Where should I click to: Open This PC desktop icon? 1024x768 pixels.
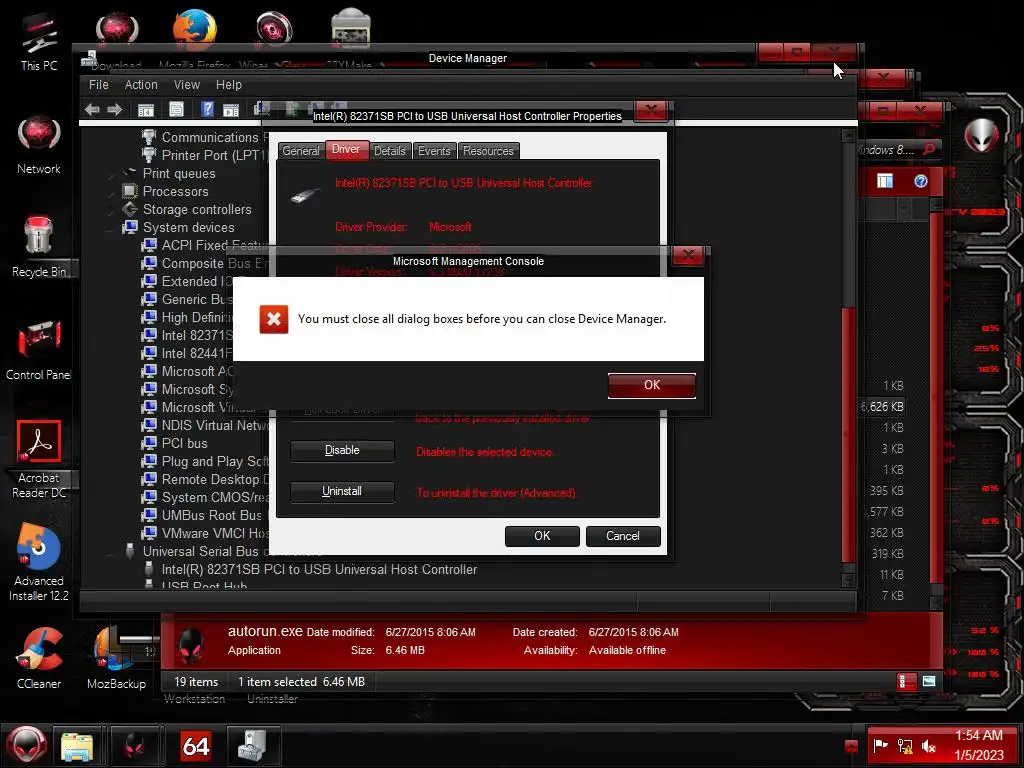pos(39,42)
